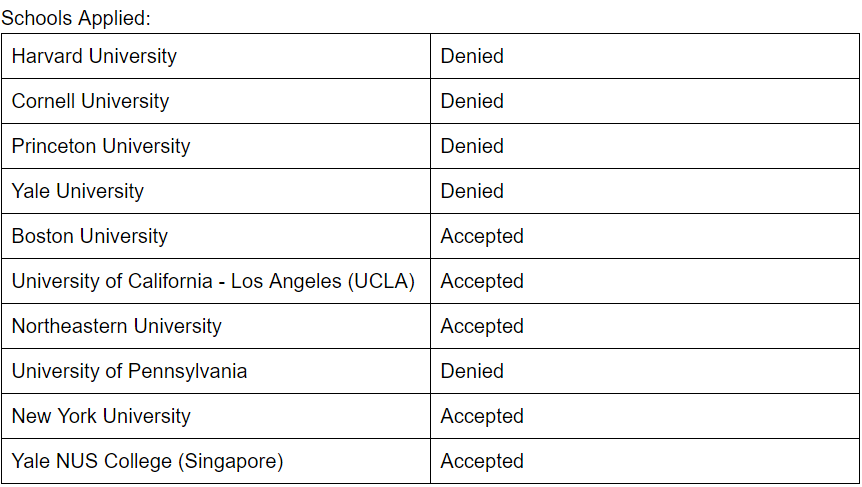
Task: Click the 'Yale University' table cell
Action: tap(78, 191)
